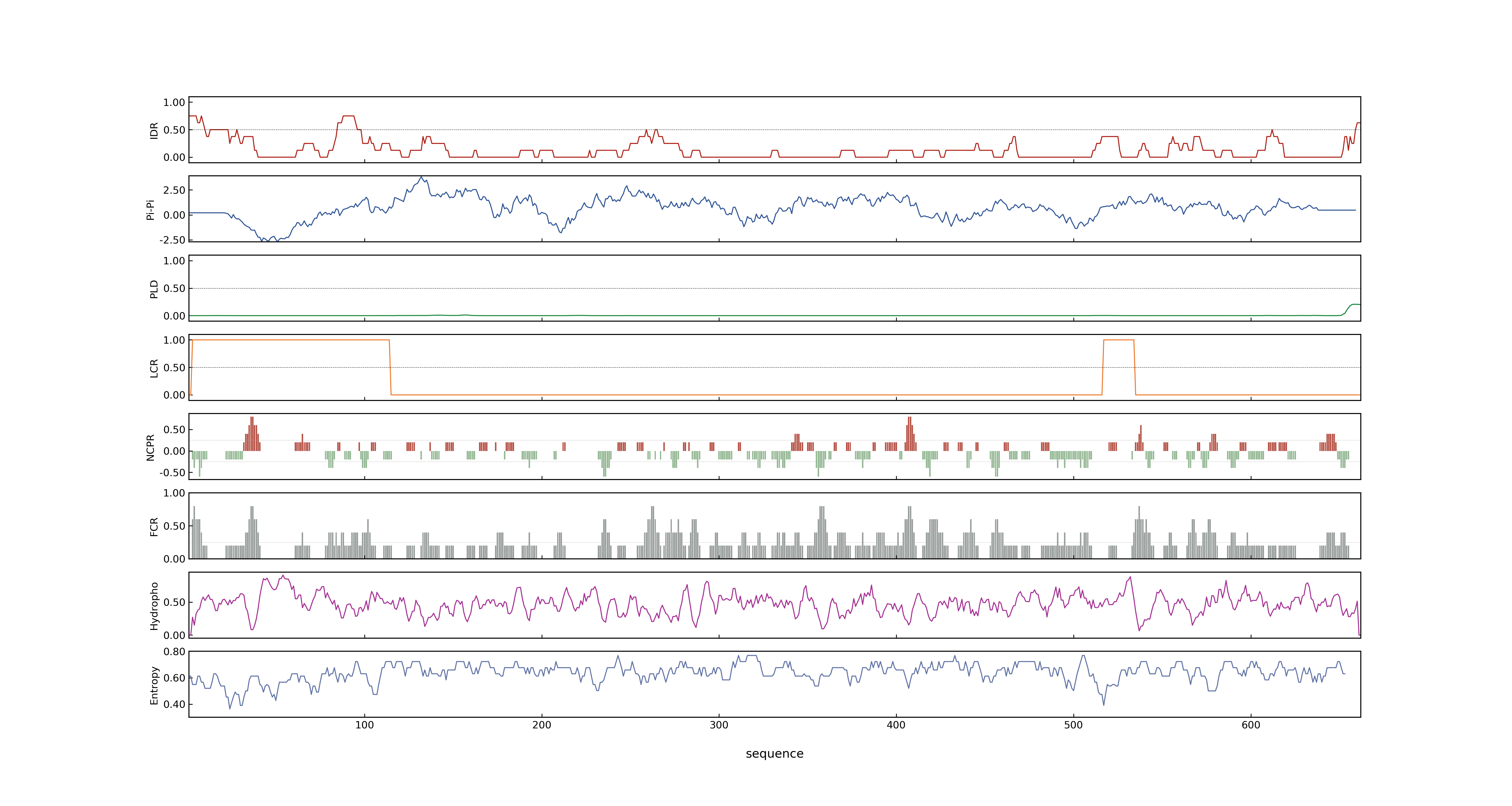Image resolution: width=1512 pixels, height=806 pixels.
Task: Click the 0.00 tick of the Hydropho panel
Action: 174,635
